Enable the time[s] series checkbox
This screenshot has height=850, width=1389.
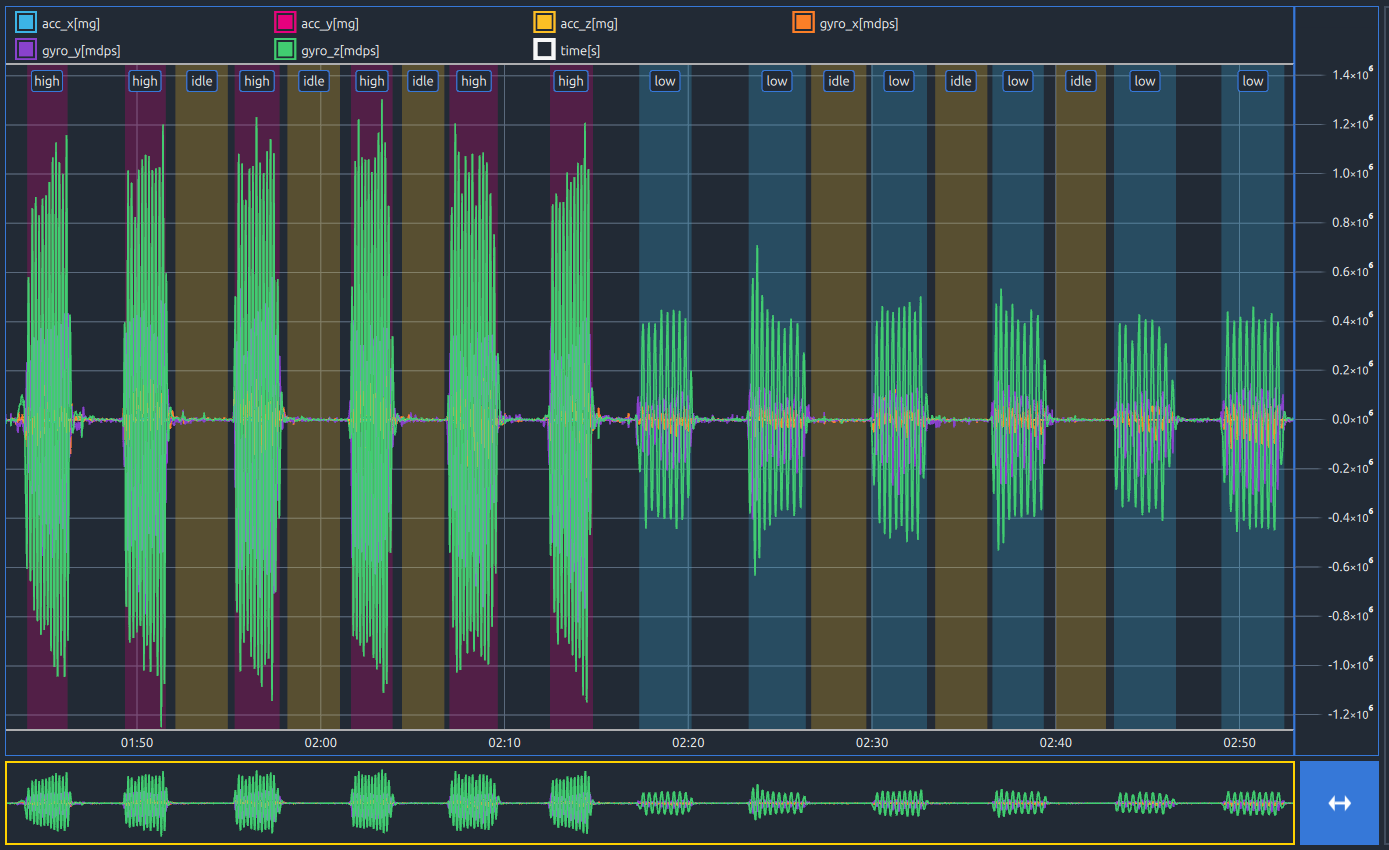544,49
